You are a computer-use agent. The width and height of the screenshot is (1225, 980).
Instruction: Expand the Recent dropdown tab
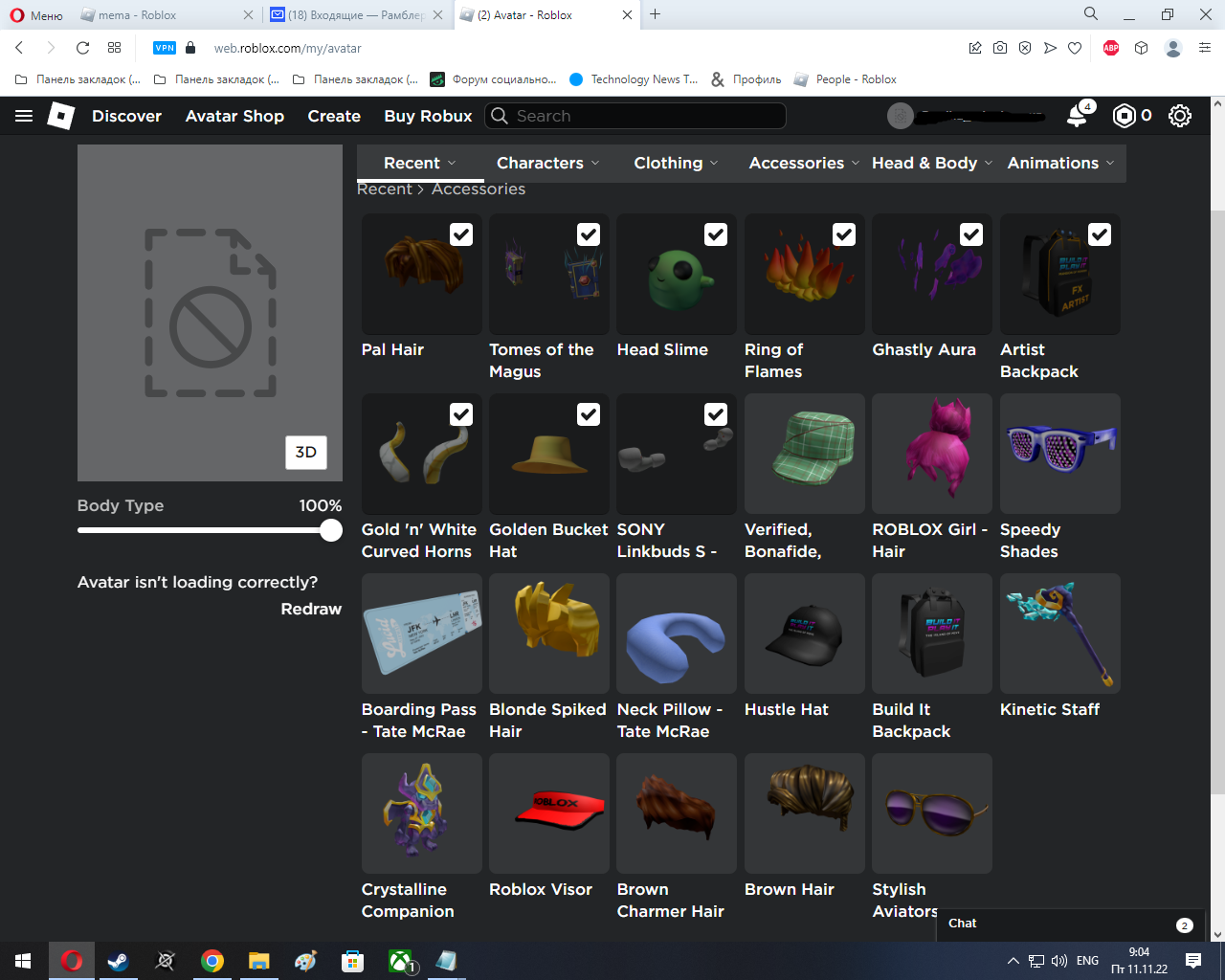[420, 163]
